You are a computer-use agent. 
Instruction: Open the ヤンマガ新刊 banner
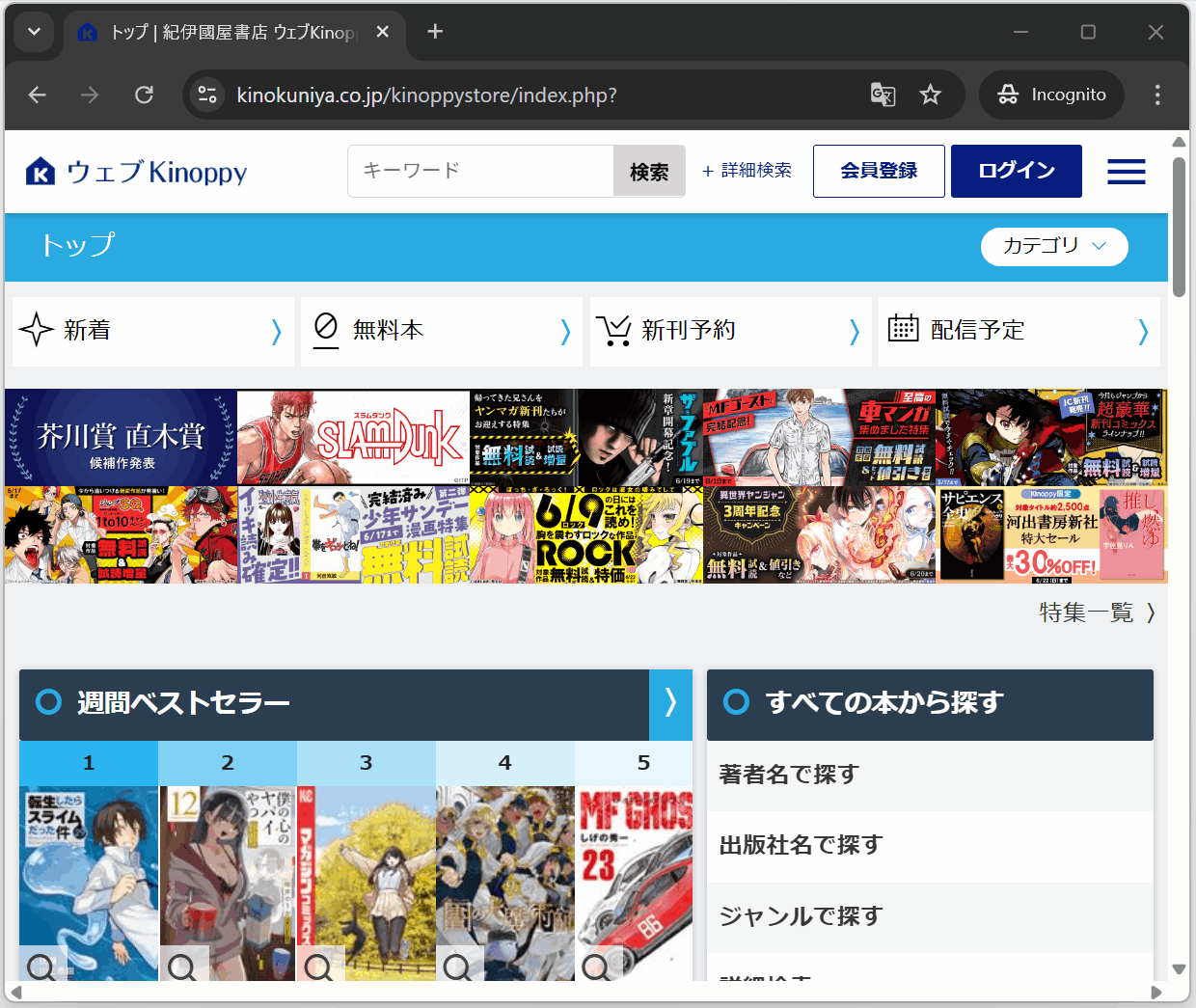pos(586,437)
